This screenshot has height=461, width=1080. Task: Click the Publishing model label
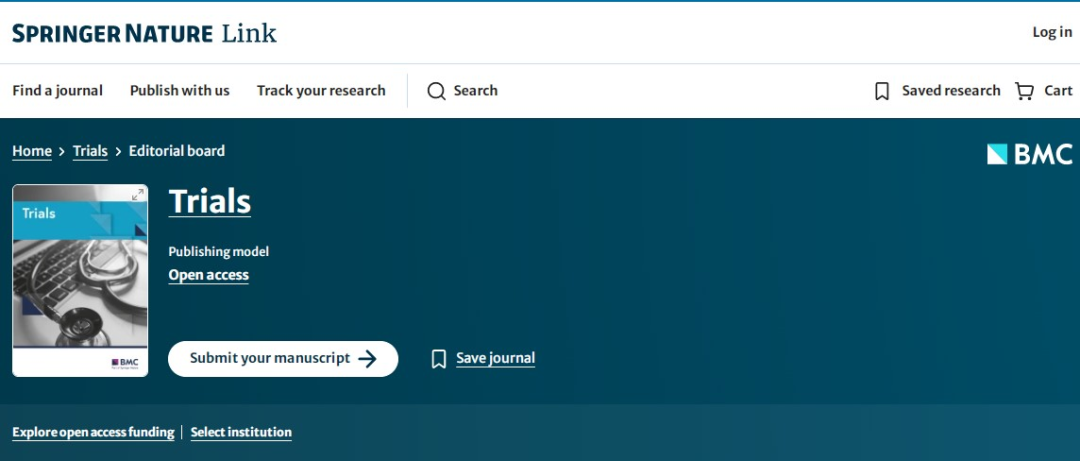pos(218,252)
